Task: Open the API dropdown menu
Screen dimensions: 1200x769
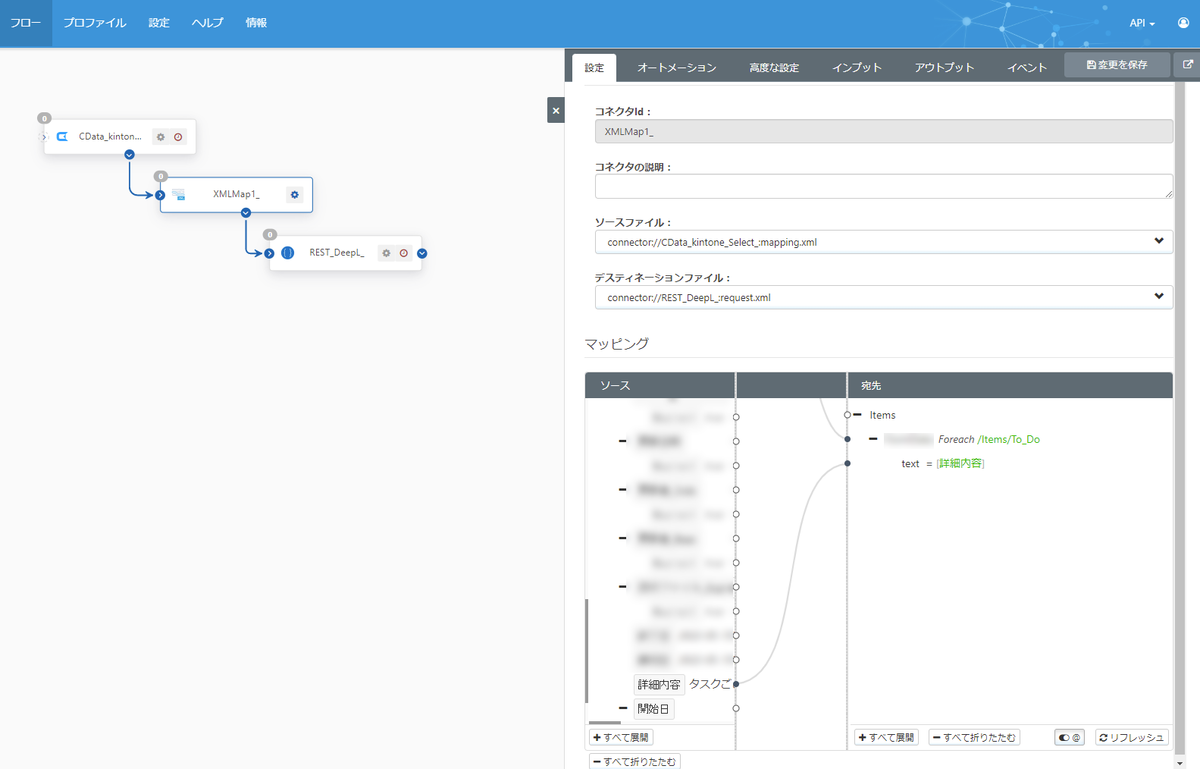Action: pyautogui.click(x=1142, y=23)
